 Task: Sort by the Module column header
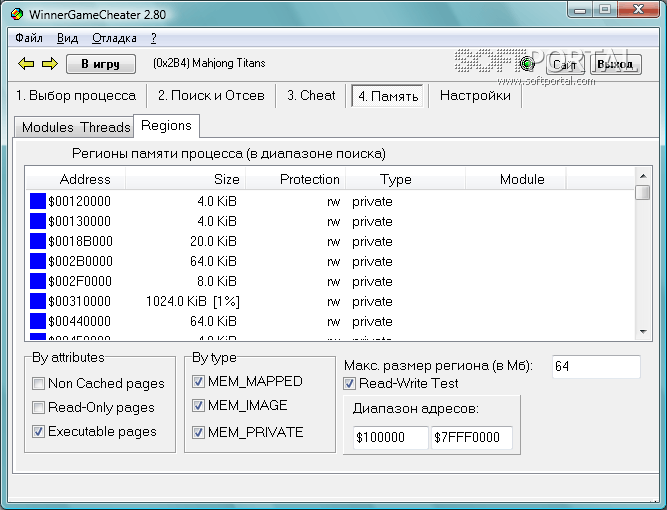pos(515,179)
